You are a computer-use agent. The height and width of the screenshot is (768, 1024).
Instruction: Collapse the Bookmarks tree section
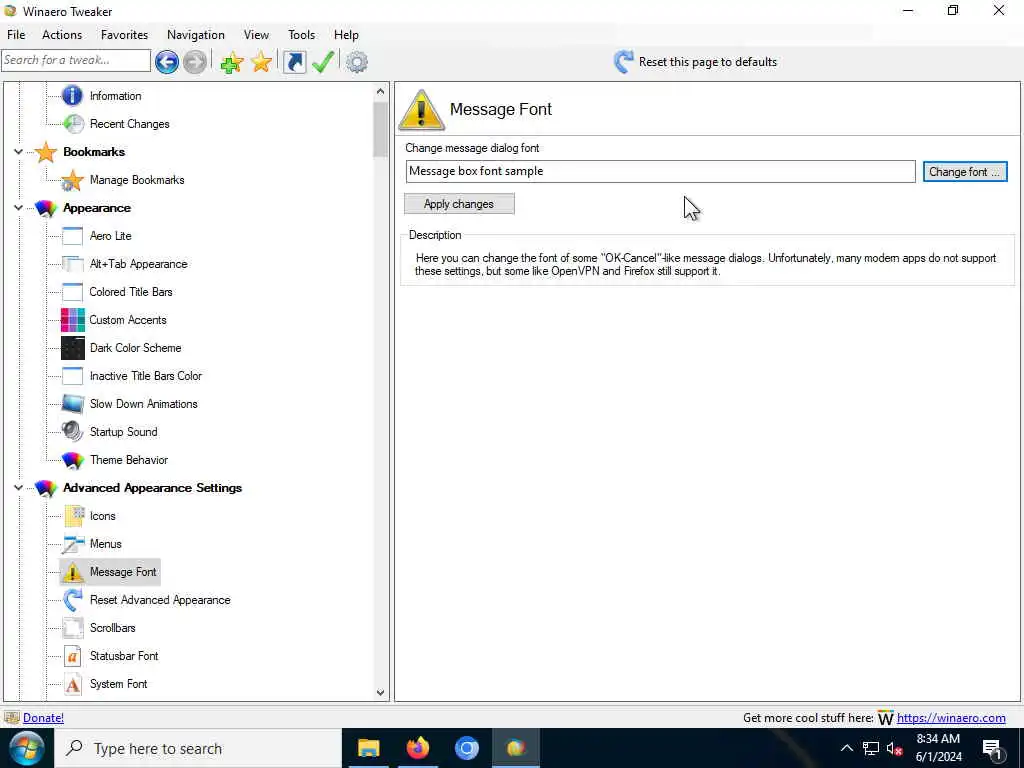coord(18,152)
